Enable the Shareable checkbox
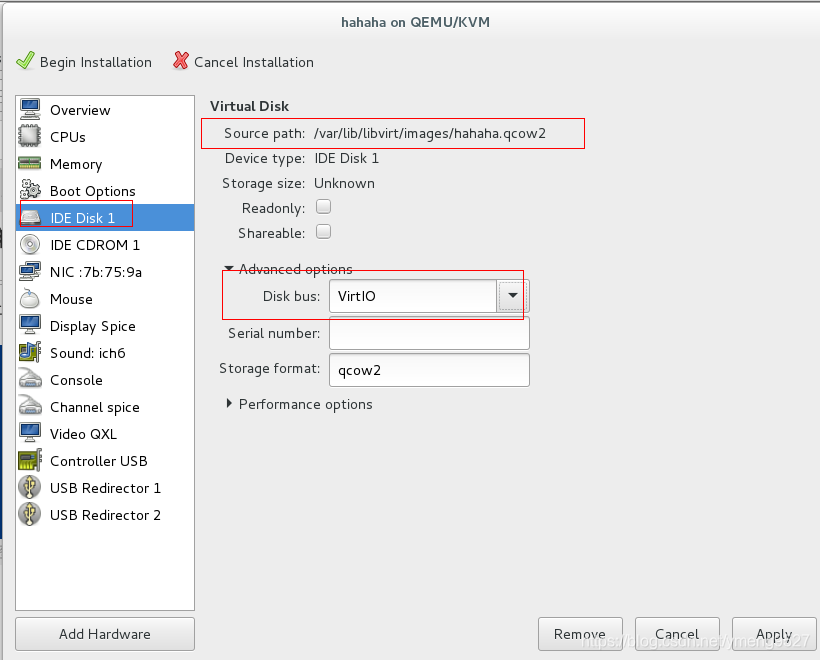Viewport: 820px width, 660px height. point(323,232)
